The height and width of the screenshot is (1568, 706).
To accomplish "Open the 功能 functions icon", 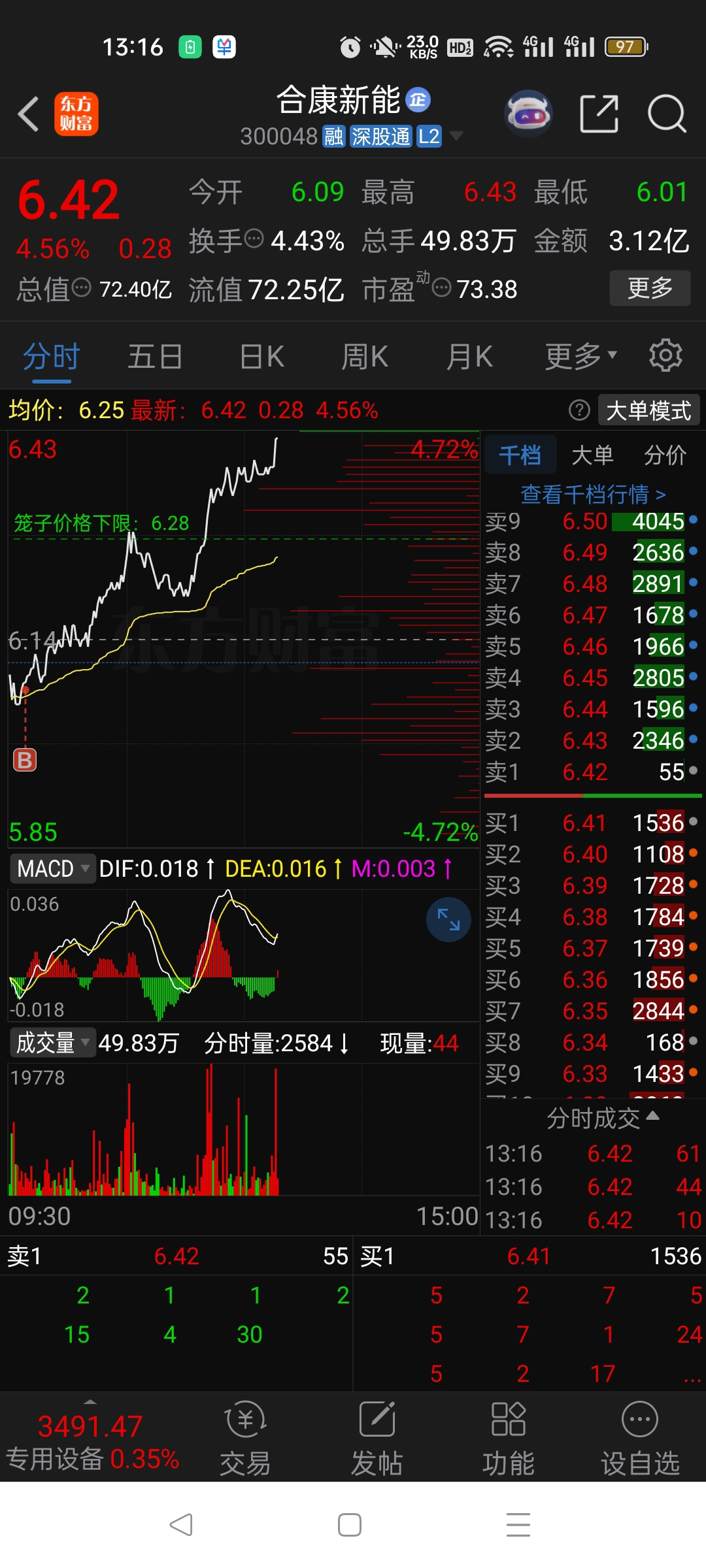I will pyautogui.click(x=509, y=1440).
